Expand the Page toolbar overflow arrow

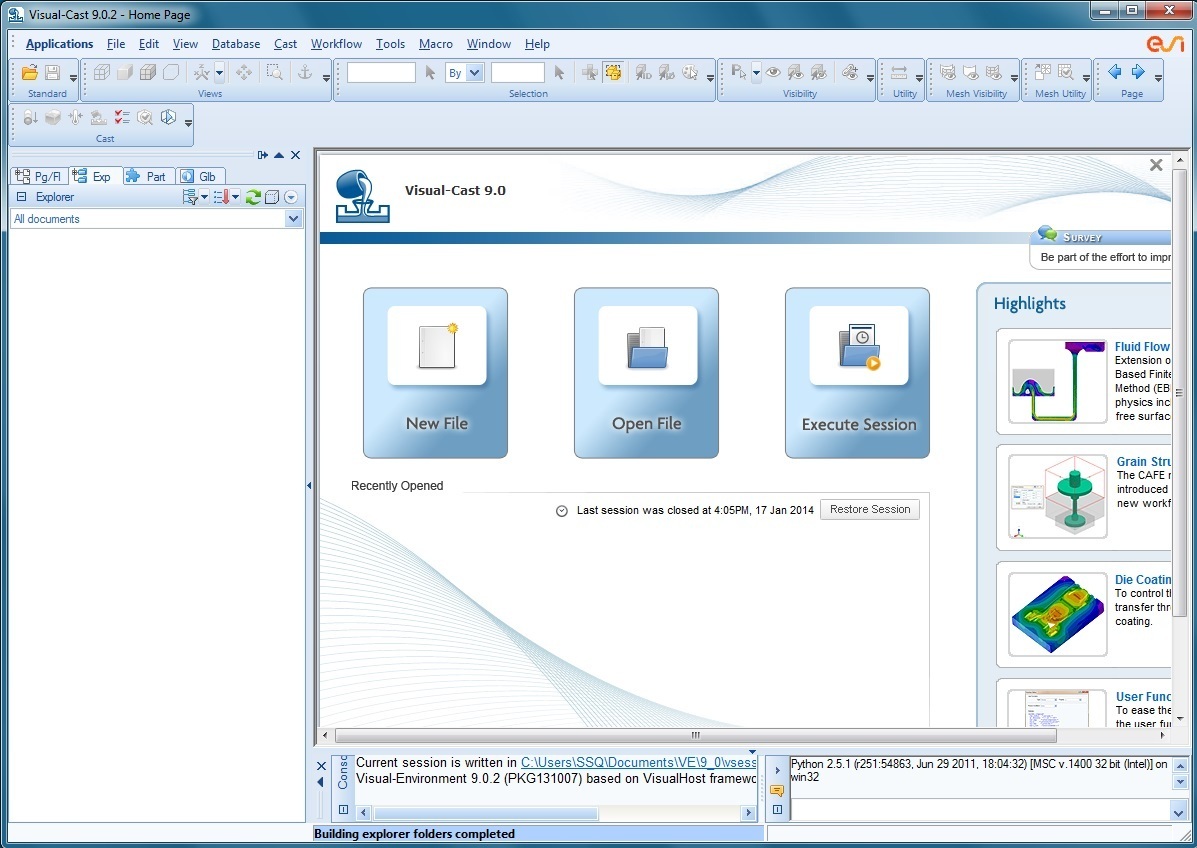tap(1158, 77)
